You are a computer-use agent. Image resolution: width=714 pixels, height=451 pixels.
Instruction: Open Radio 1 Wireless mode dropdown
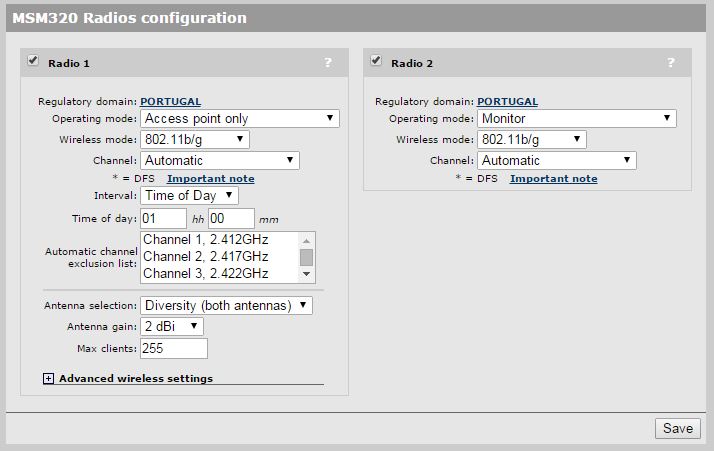click(195, 139)
